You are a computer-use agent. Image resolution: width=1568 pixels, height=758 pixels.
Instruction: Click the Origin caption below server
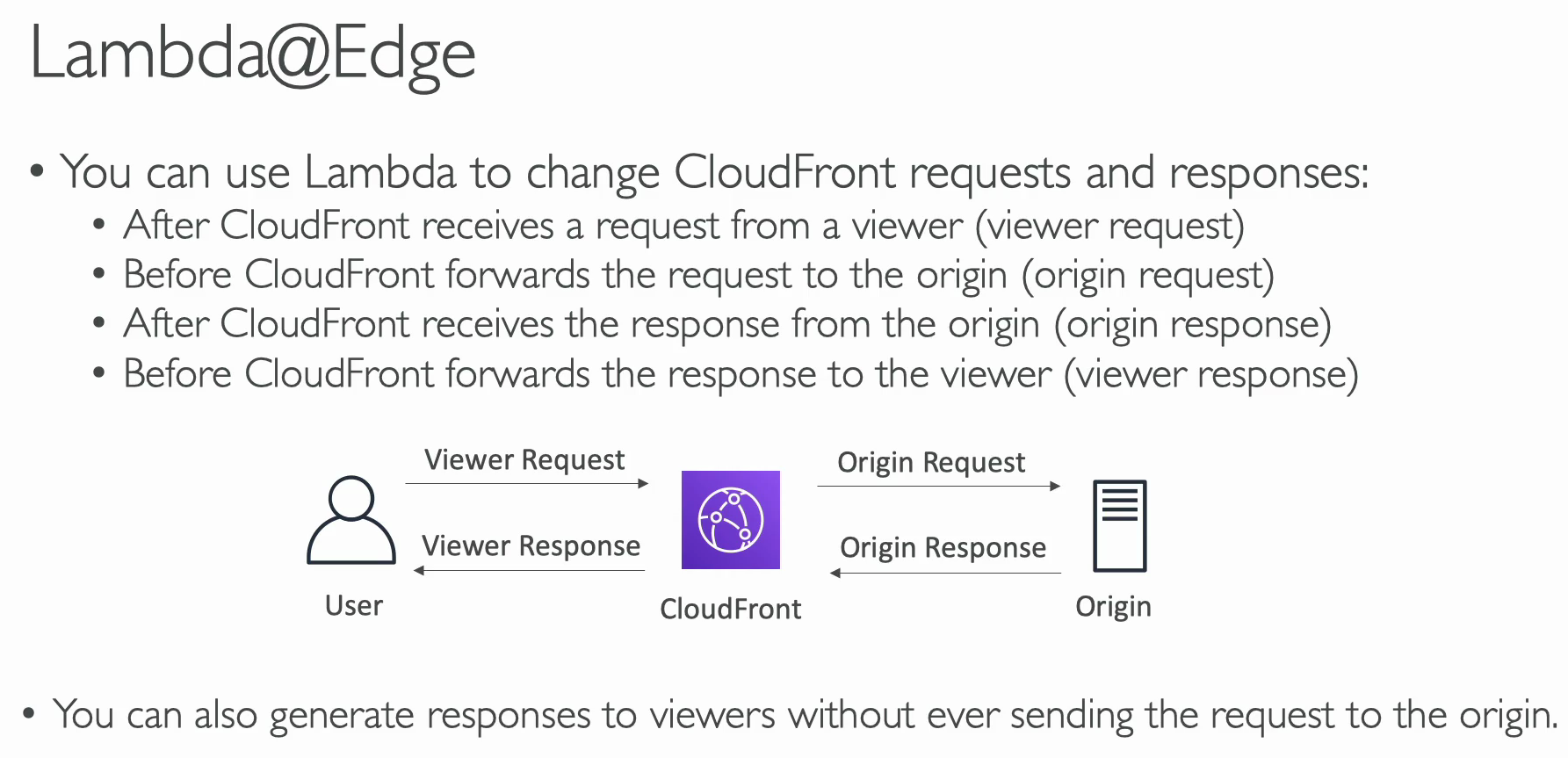[x=1113, y=606]
